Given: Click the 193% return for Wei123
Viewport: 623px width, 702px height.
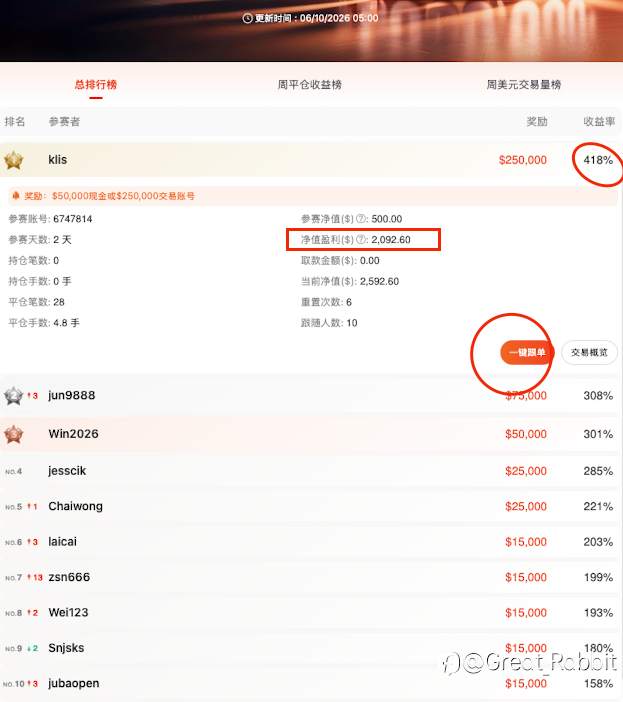Looking at the screenshot, I should 598,612.
